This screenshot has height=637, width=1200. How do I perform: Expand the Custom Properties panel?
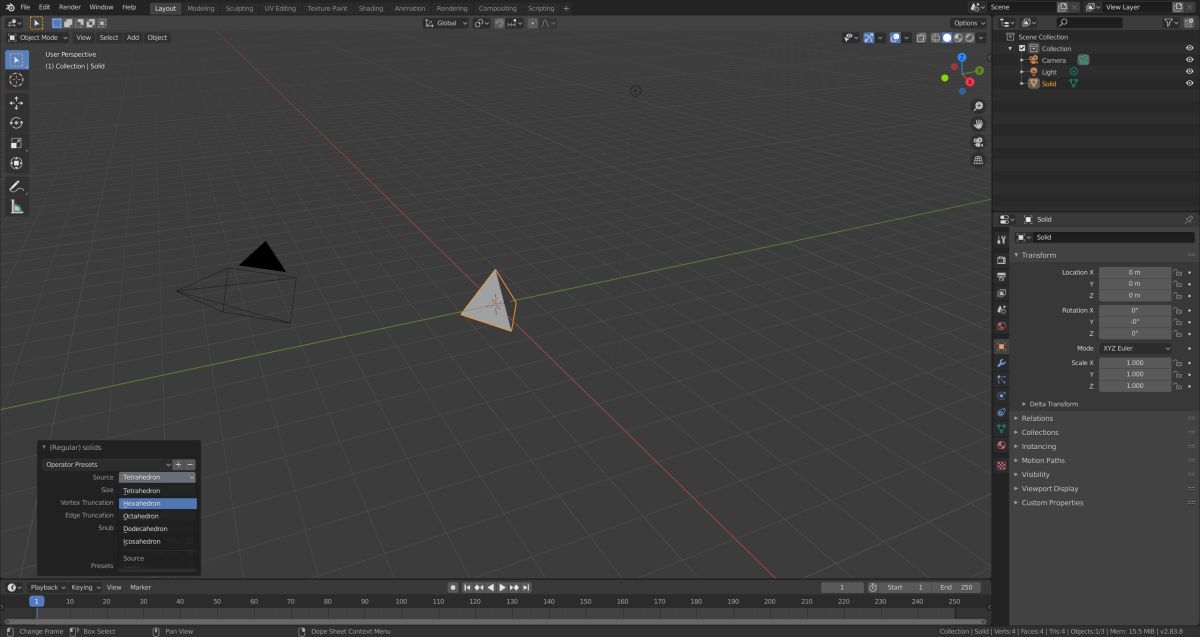click(1052, 502)
